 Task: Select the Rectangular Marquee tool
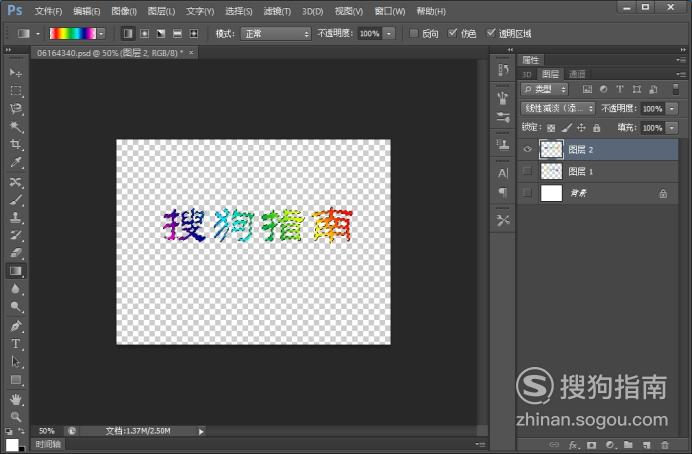coord(16,91)
